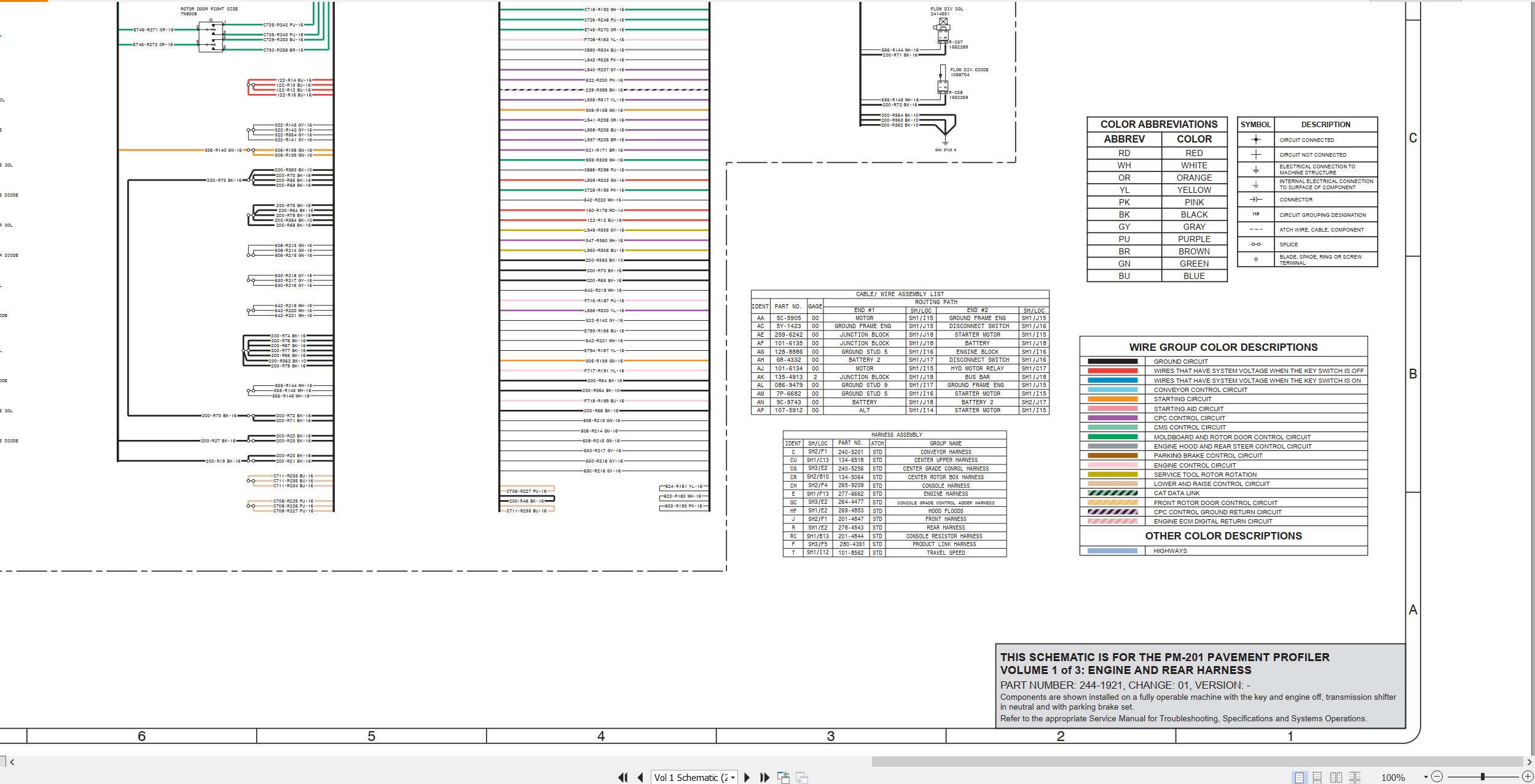Click the STARTING AID CIRCUIT legend text
The width and height of the screenshot is (1535, 784).
(1188, 409)
